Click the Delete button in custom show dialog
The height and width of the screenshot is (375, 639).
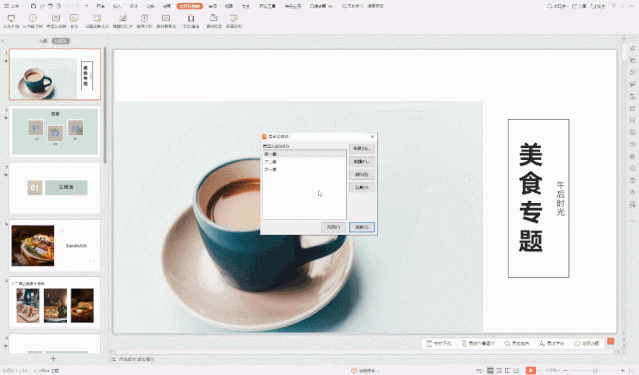[361, 174]
